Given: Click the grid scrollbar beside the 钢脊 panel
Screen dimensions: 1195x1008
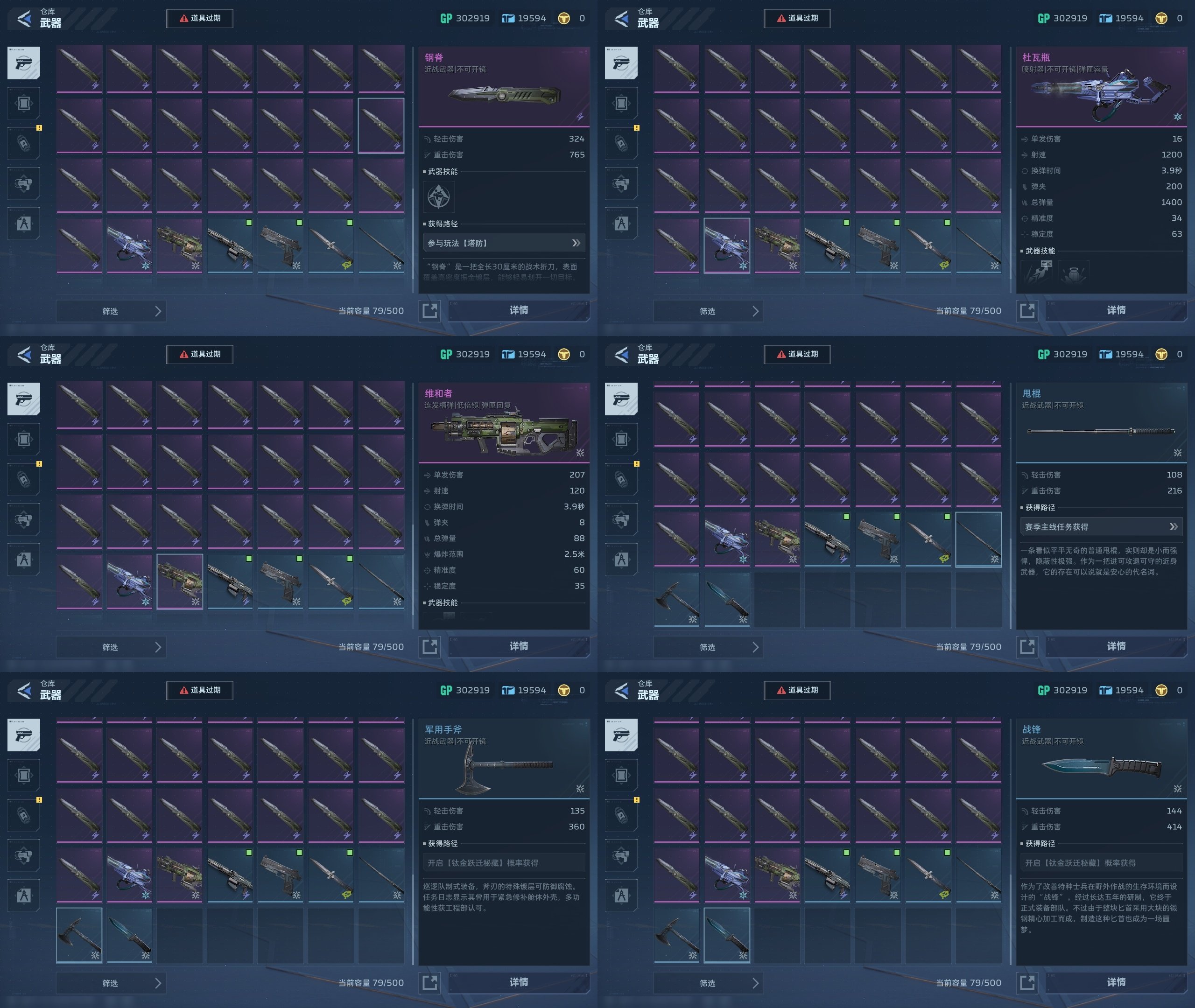Looking at the screenshot, I should click(413, 234).
